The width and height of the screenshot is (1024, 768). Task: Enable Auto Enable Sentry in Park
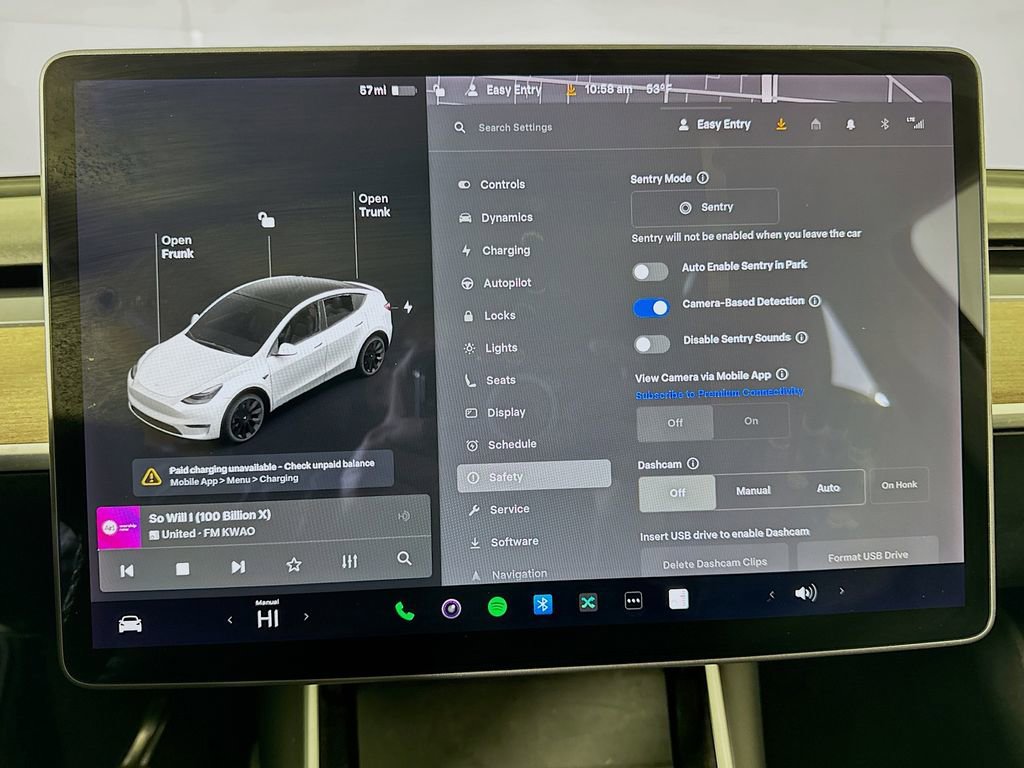[x=650, y=270]
